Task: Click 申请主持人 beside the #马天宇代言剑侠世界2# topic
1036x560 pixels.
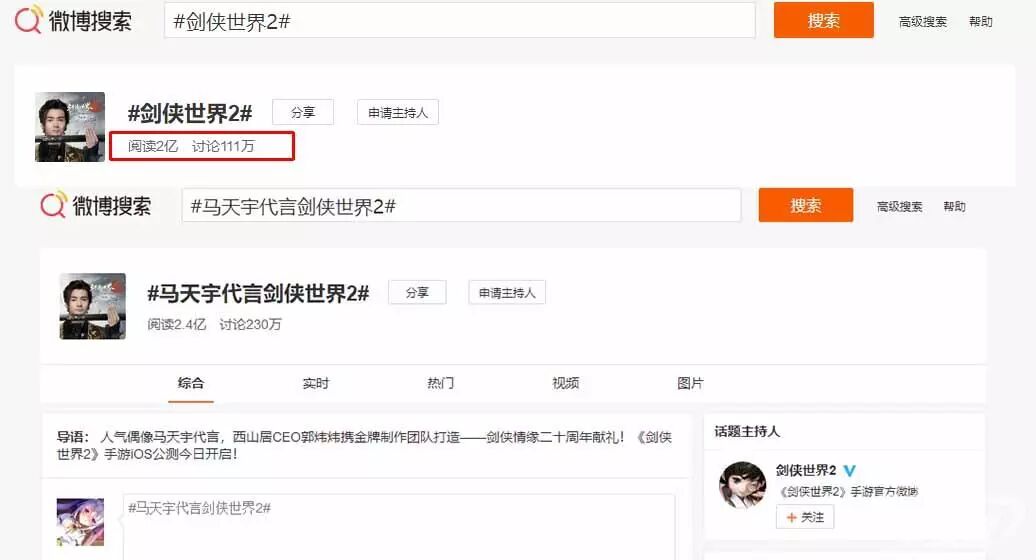Action: pyautogui.click(x=507, y=293)
